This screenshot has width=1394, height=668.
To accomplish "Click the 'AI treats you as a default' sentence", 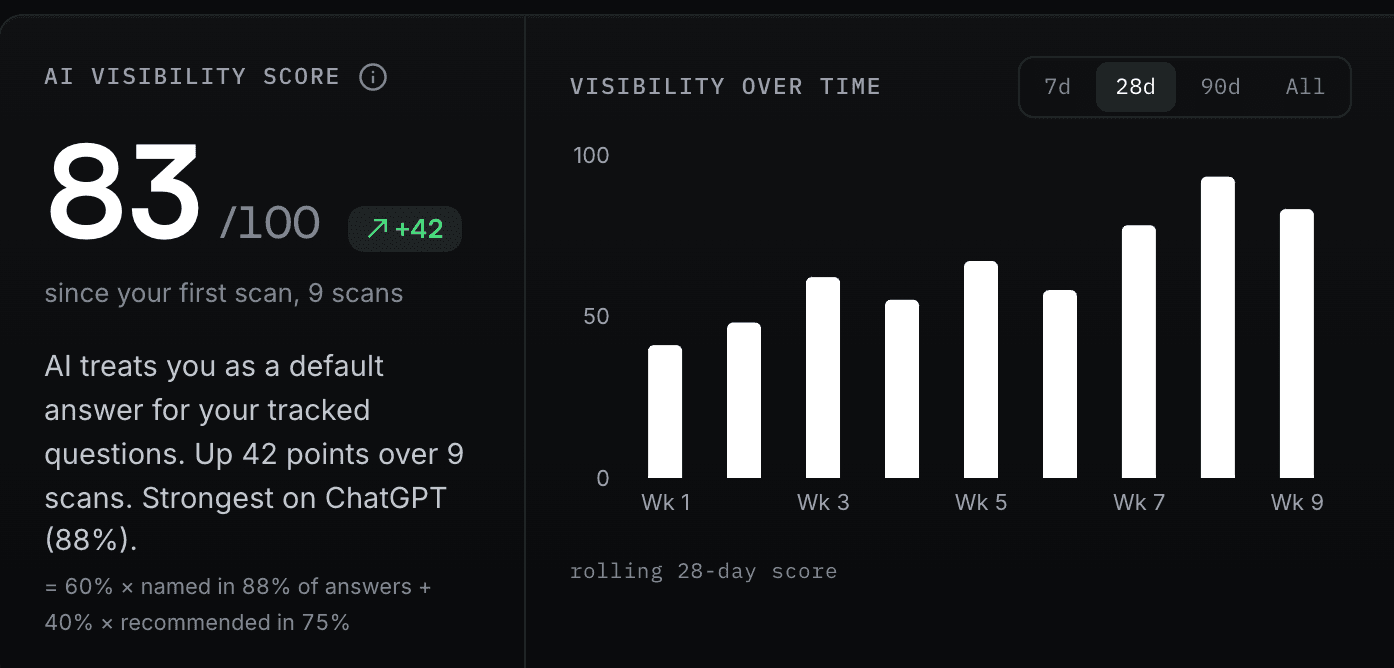I will (214, 366).
